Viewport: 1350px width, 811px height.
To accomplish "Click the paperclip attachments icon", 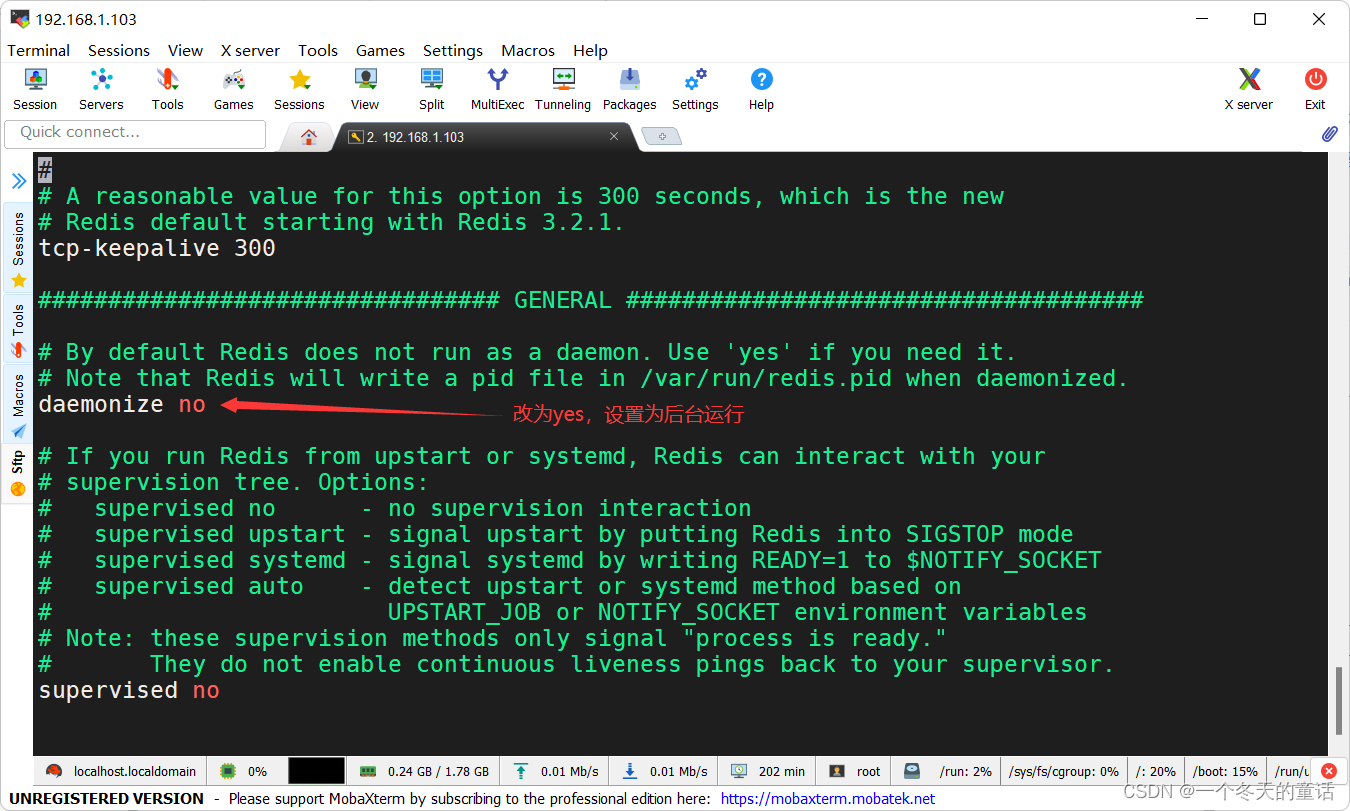I will tap(1330, 133).
